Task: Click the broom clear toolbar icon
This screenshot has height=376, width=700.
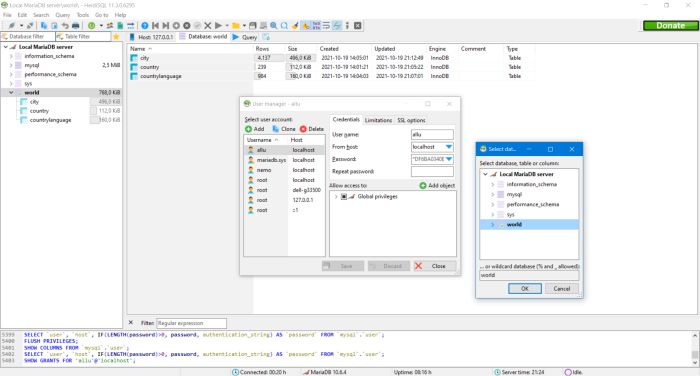Action: click(295, 25)
